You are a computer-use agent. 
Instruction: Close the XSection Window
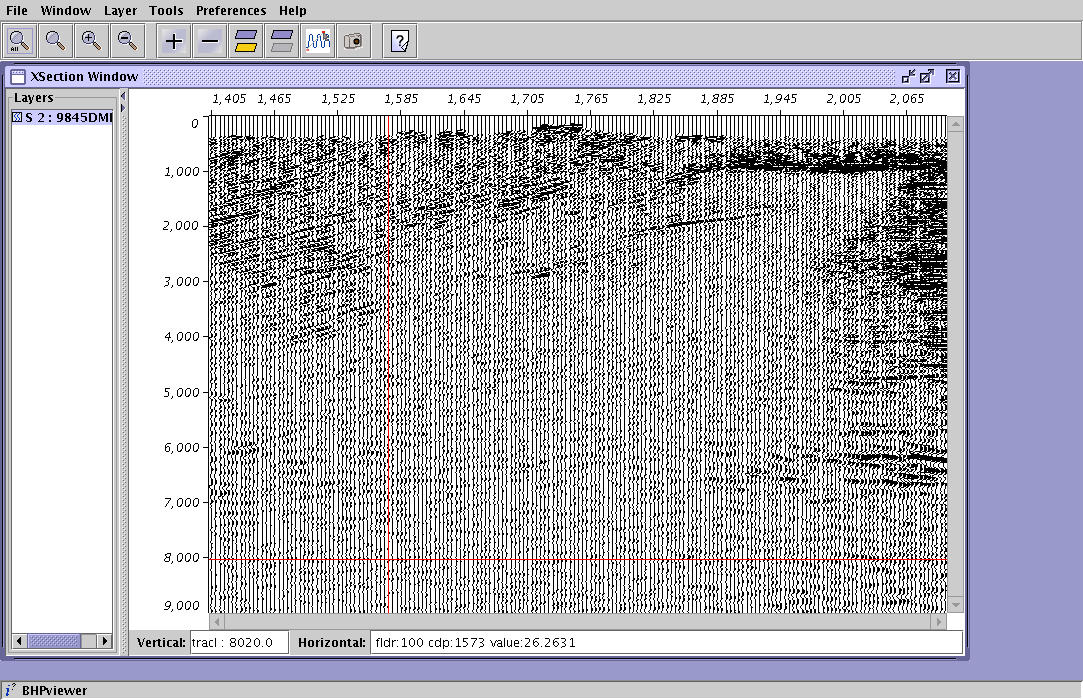tap(952, 76)
